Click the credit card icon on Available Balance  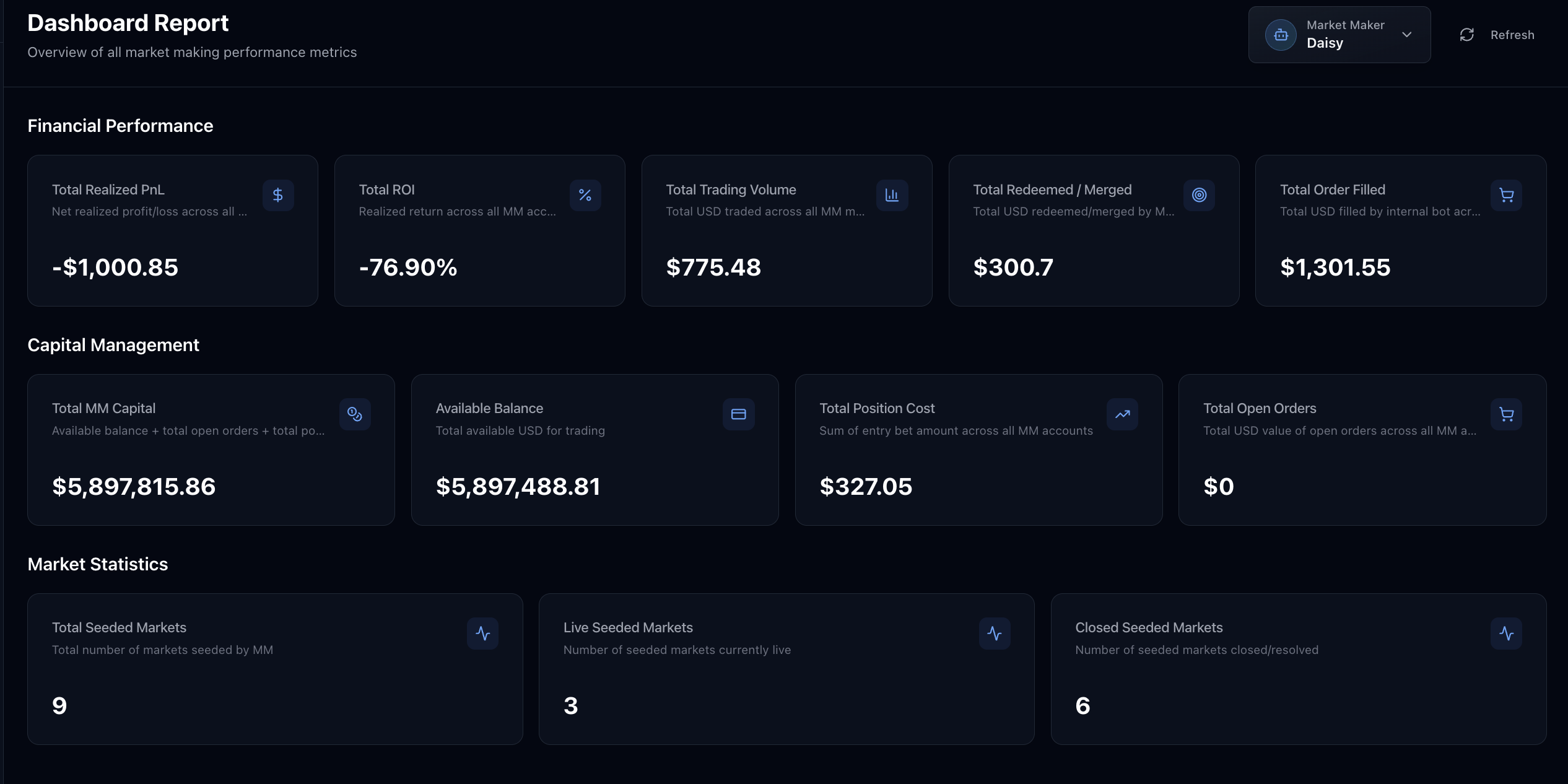(x=738, y=414)
